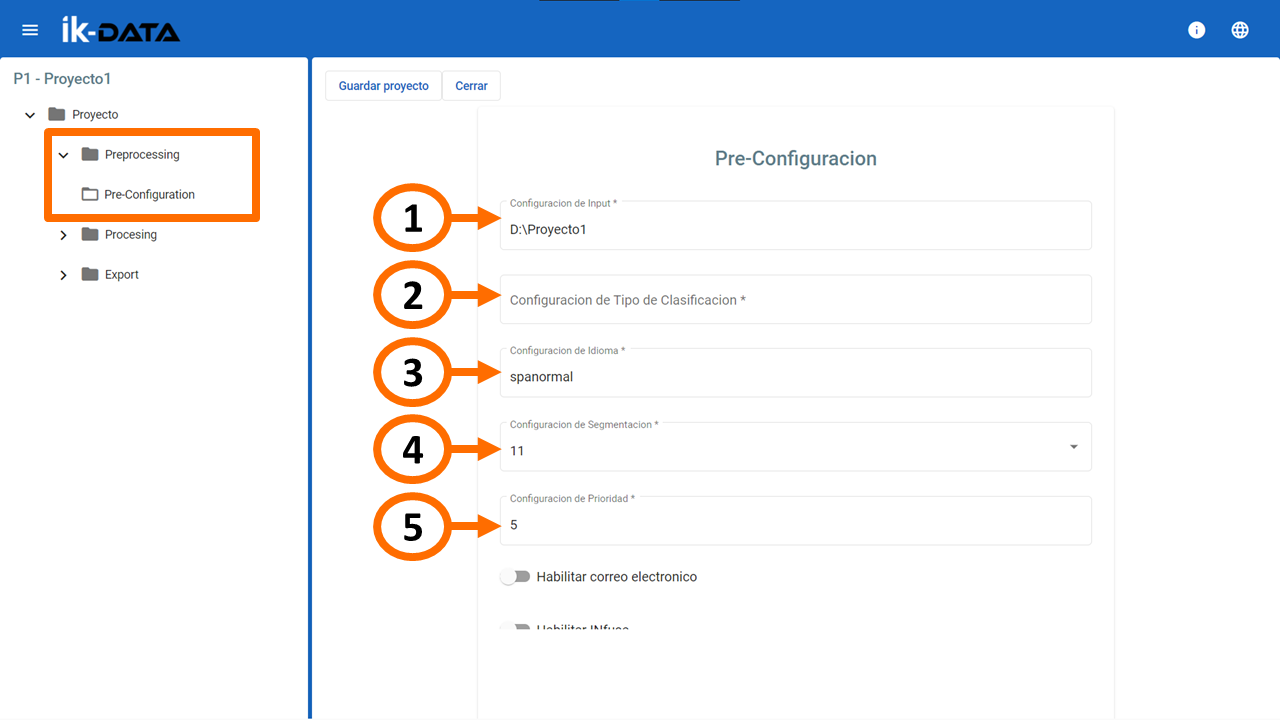
Task: Click the IK-DATA logo
Action: coord(120,30)
